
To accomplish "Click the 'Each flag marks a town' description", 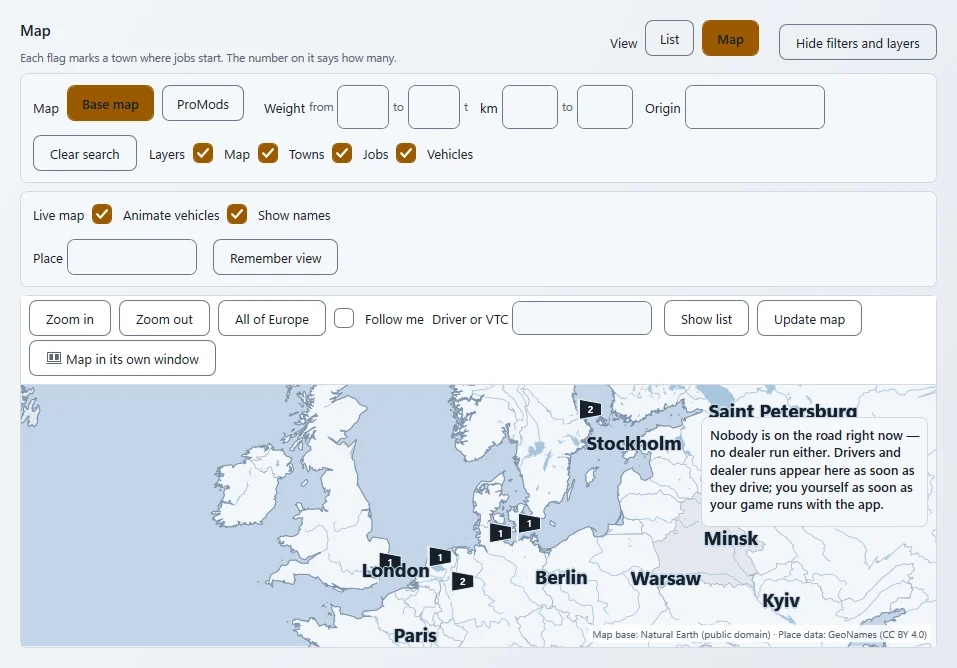I will (208, 58).
